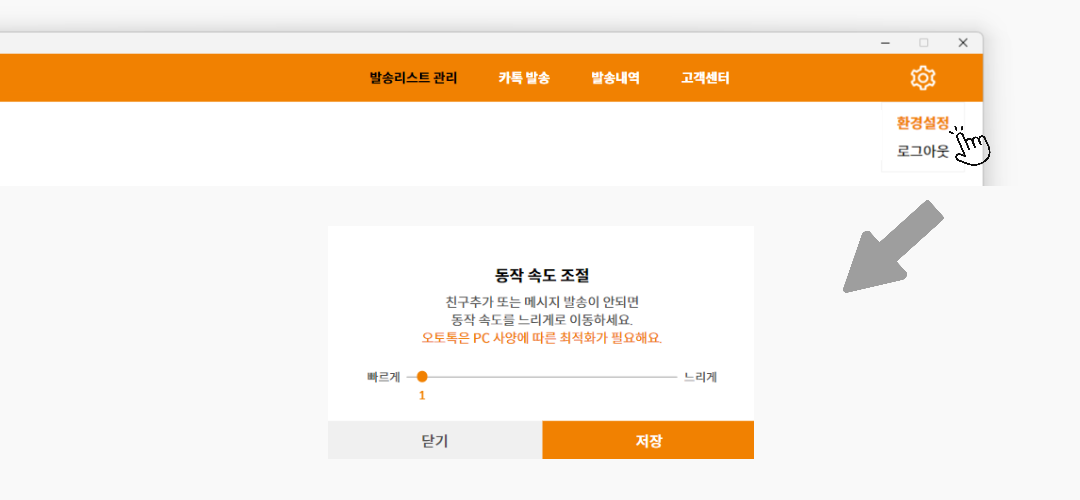The image size is (1080, 500).
Task: Minimize the application window
Action: 885,43
